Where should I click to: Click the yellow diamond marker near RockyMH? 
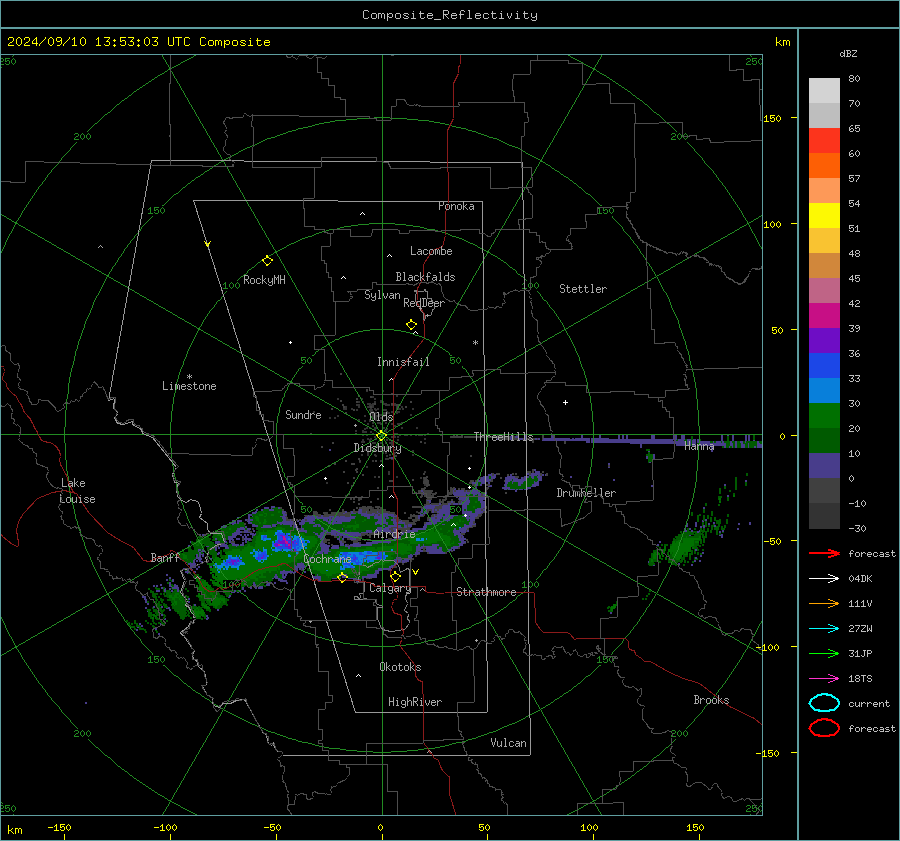pos(267,261)
